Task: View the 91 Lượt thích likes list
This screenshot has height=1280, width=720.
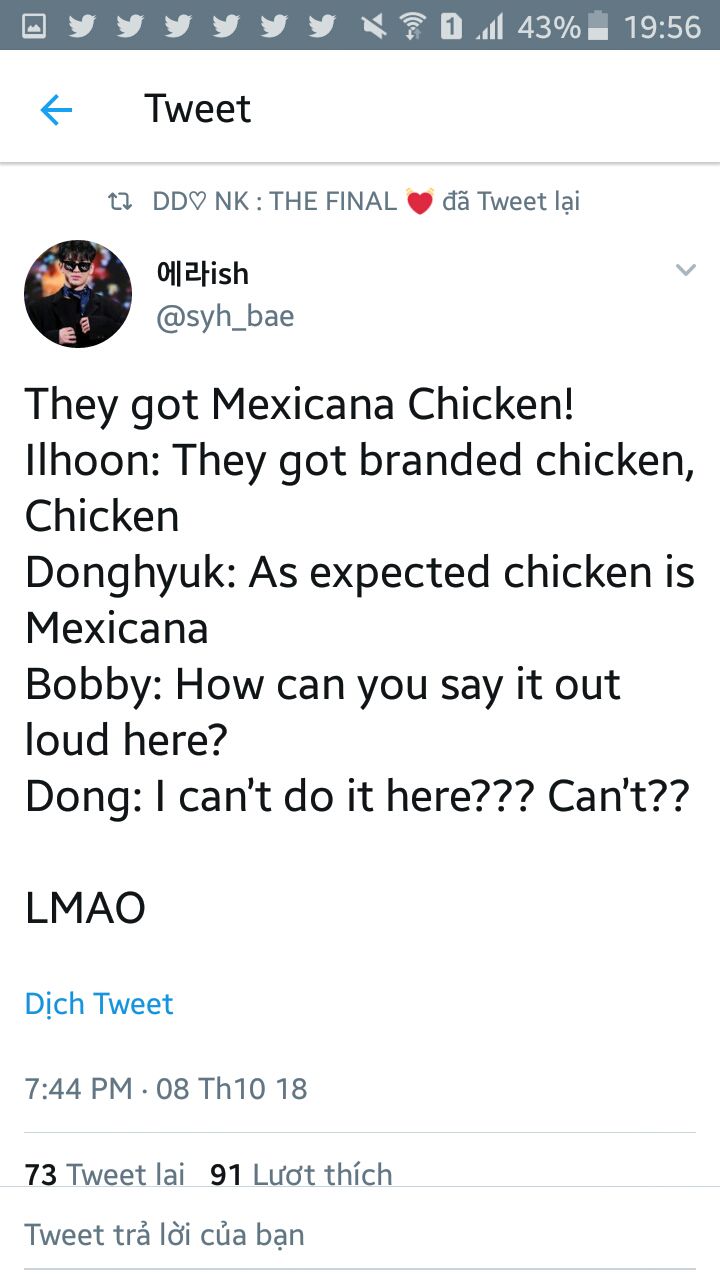Action: click(x=301, y=1173)
